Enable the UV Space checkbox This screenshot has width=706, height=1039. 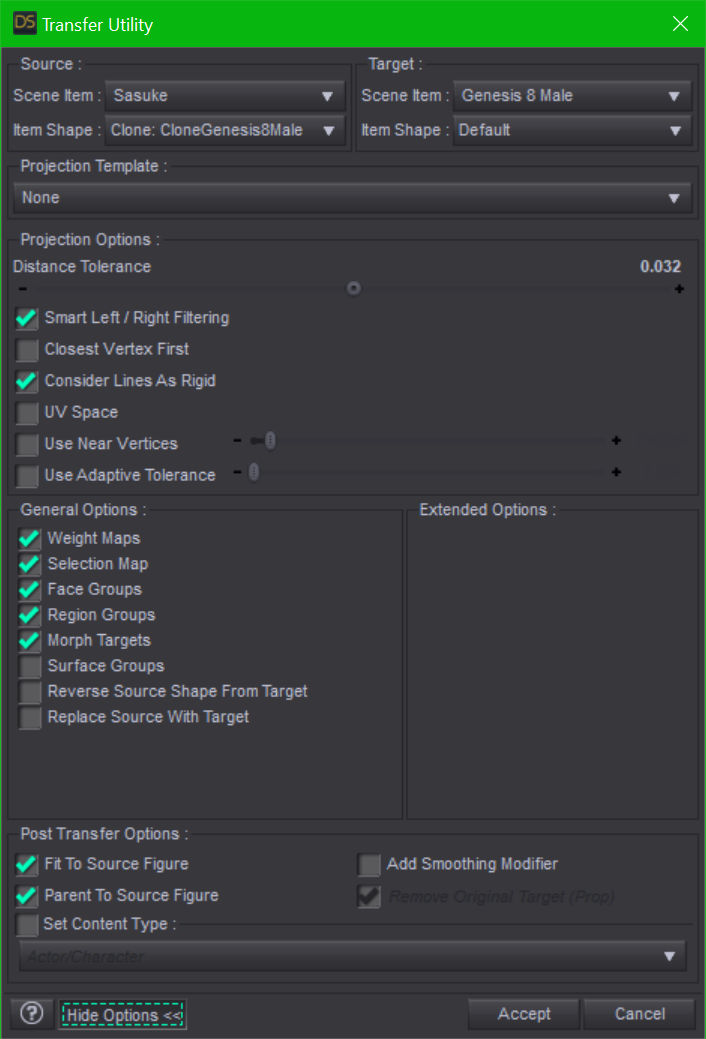click(27, 413)
